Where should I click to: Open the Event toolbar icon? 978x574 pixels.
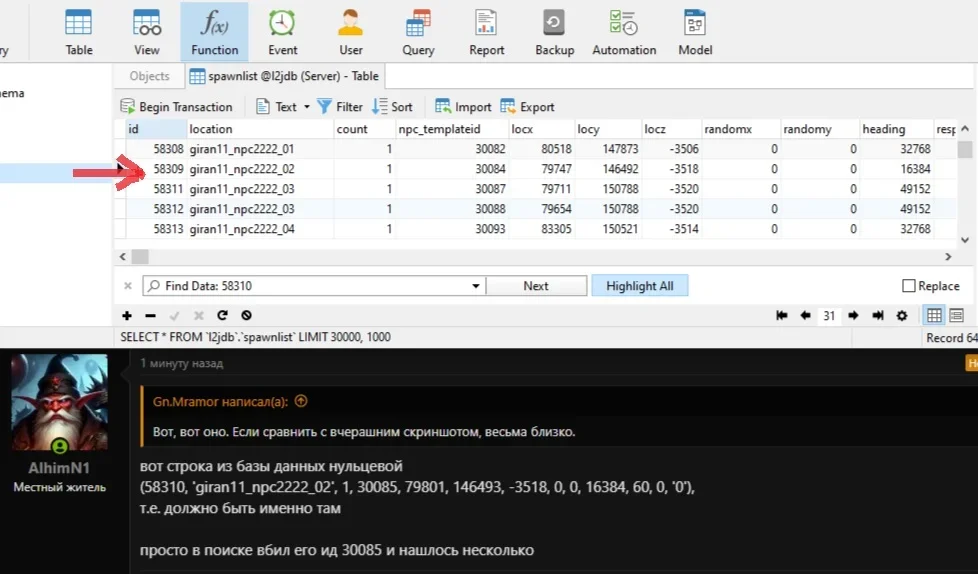coord(283,32)
